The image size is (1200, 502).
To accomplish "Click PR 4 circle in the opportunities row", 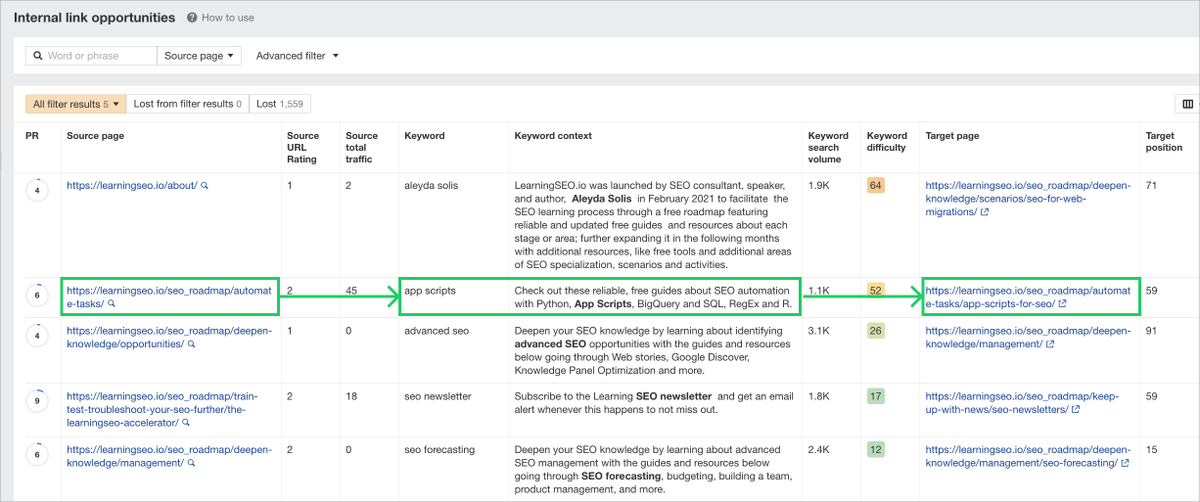I will (x=37, y=335).
